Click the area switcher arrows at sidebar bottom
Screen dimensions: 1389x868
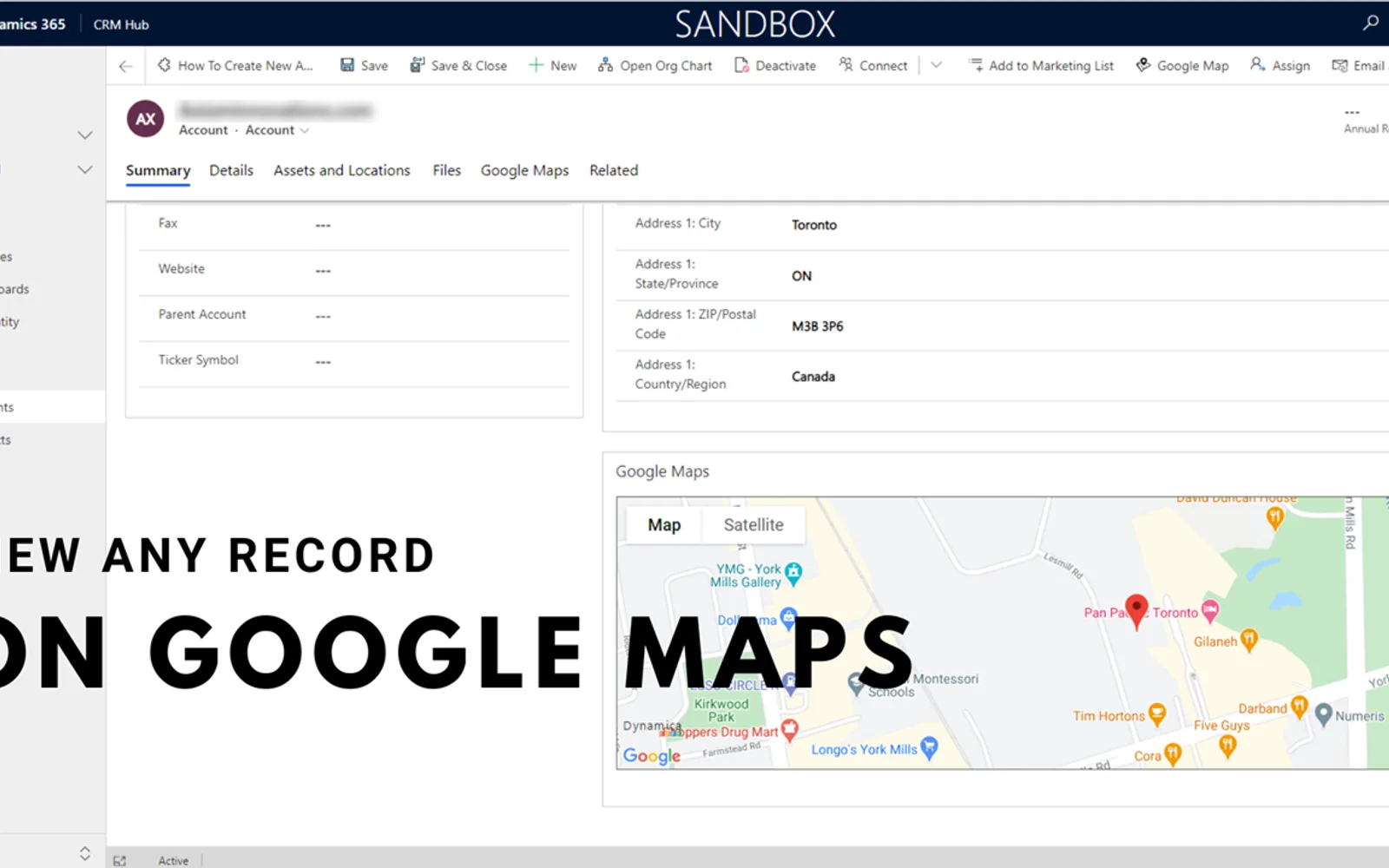pos(85,853)
